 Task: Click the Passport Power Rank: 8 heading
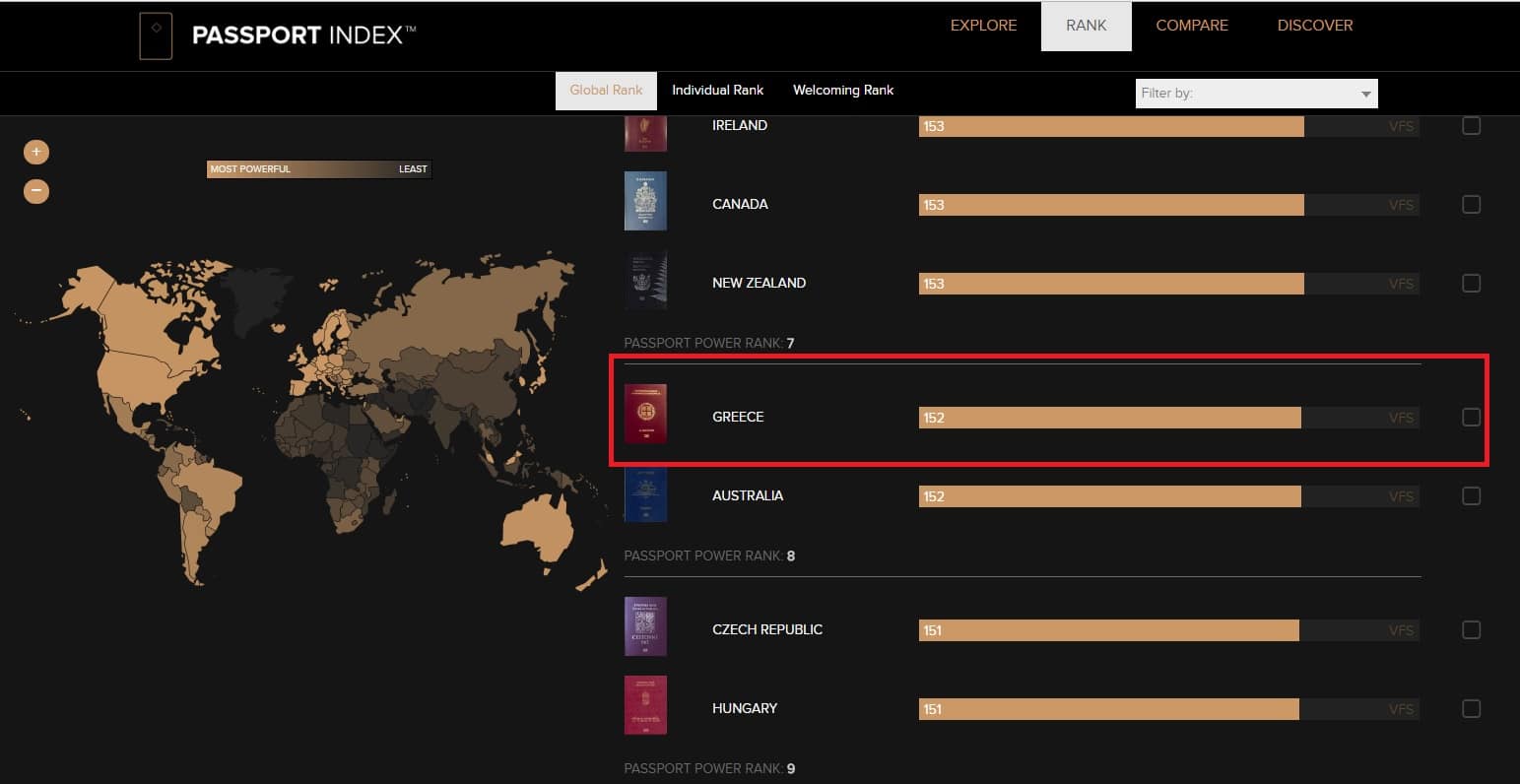709,555
